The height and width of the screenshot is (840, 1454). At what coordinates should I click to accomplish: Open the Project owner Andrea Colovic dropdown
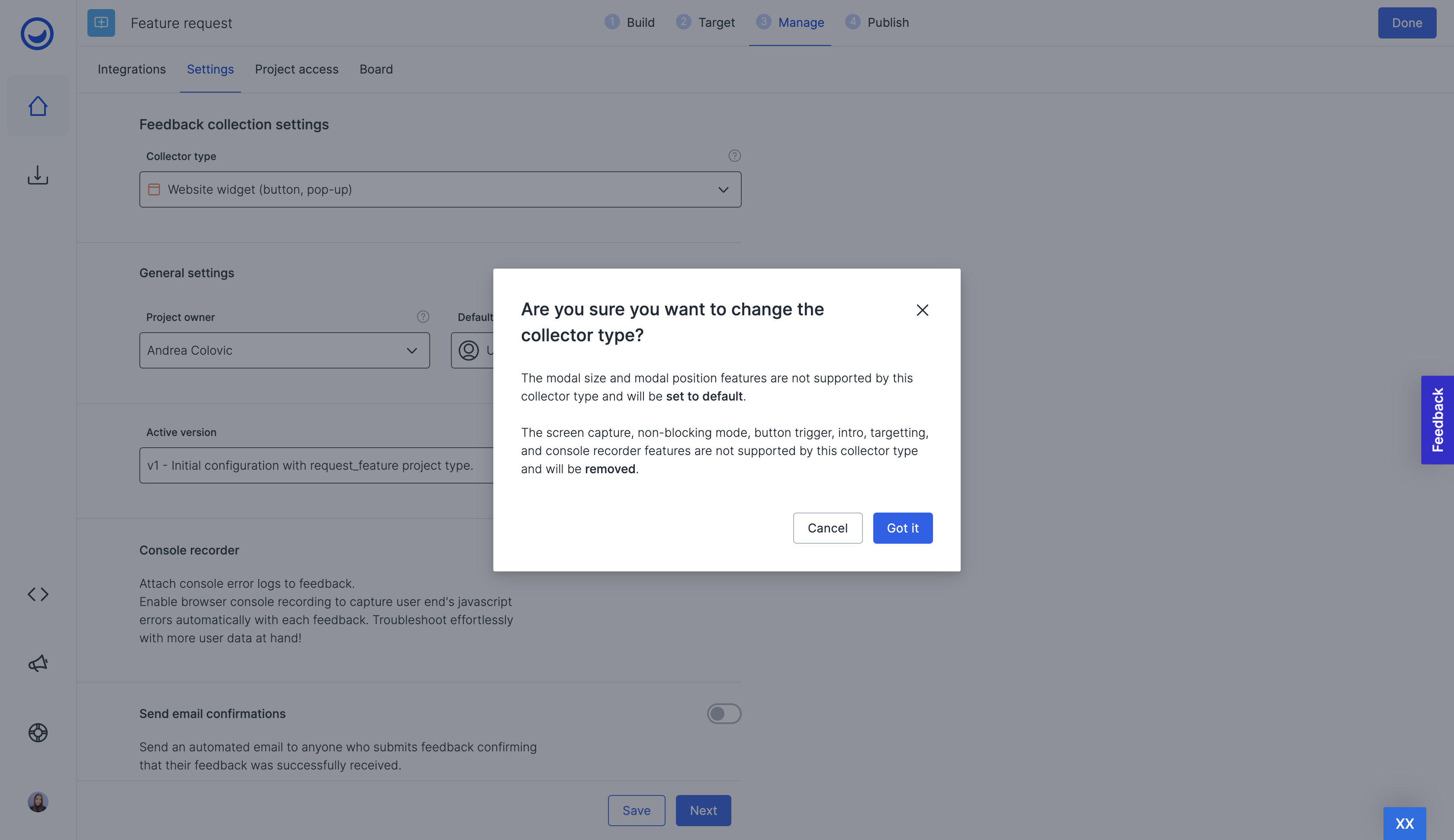[x=284, y=350]
